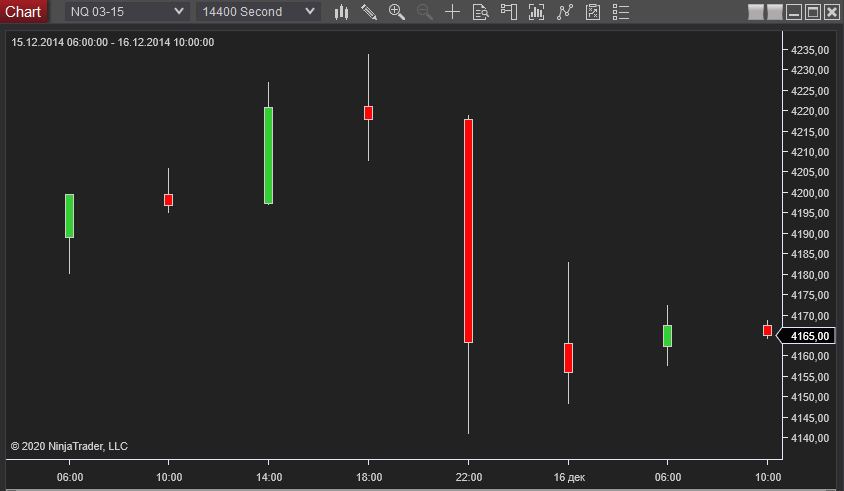Minimize the chart window

click(x=793, y=12)
